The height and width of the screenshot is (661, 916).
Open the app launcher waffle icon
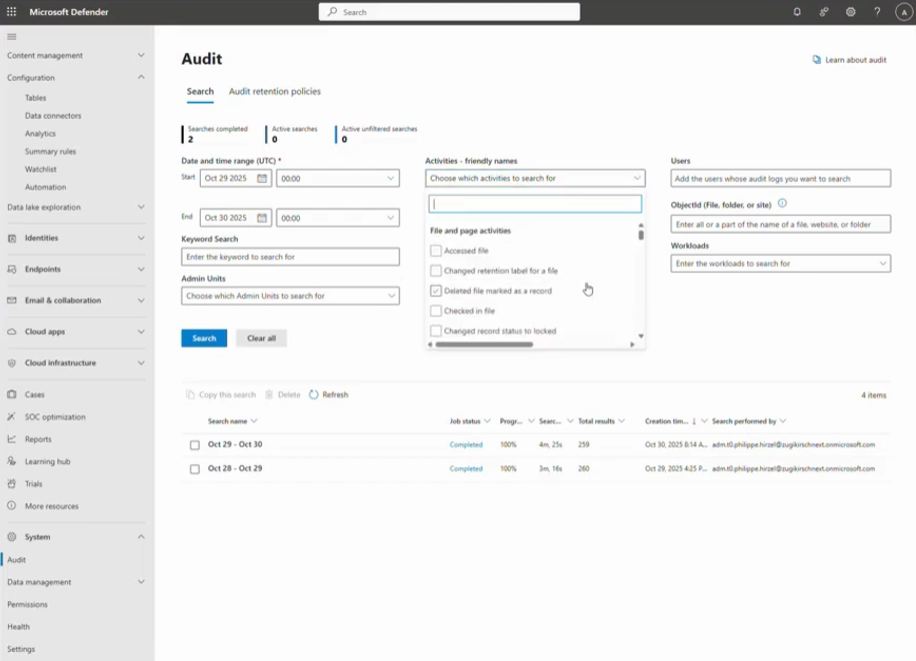pyautogui.click(x=12, y=12)
